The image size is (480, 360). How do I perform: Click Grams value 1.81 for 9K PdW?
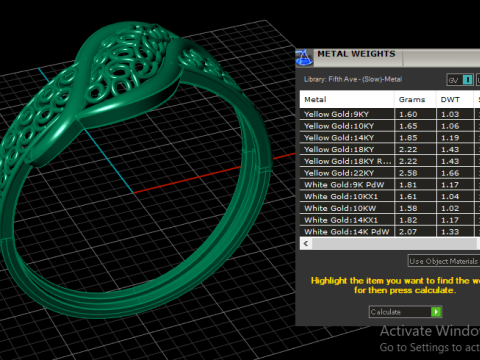pos(408,185)
